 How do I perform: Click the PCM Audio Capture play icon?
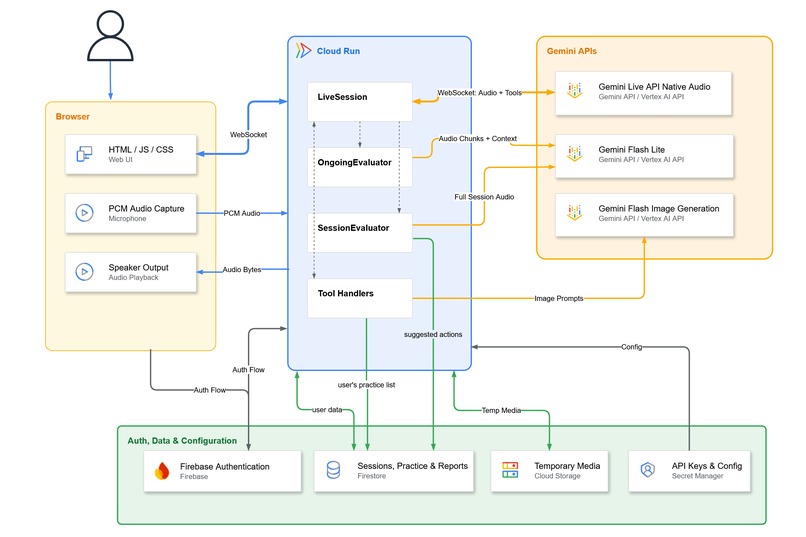click(84, 213)
